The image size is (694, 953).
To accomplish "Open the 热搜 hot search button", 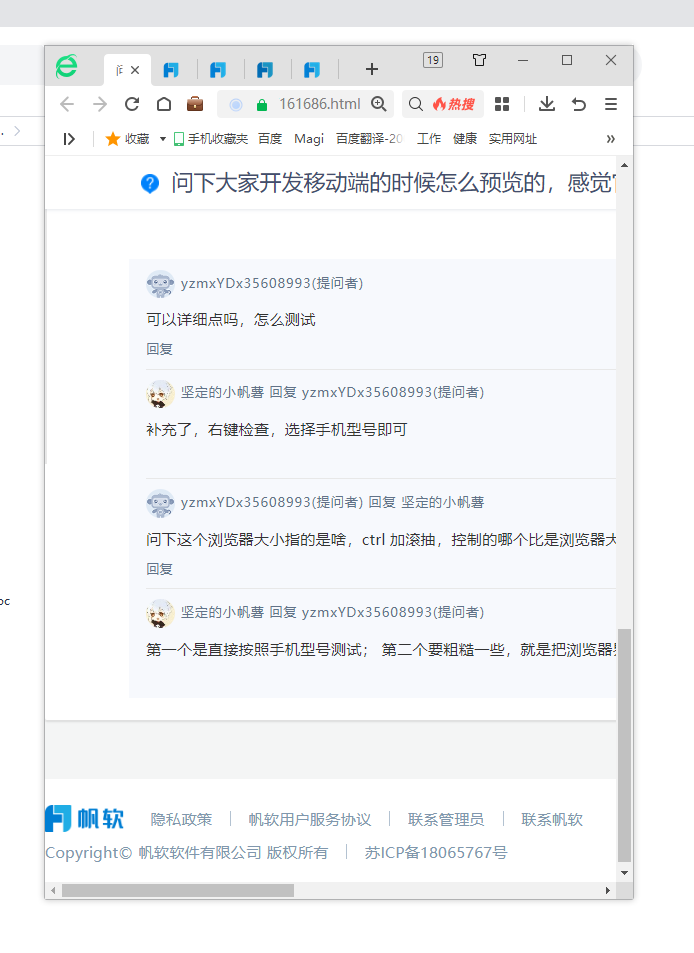I will (454, 105).
